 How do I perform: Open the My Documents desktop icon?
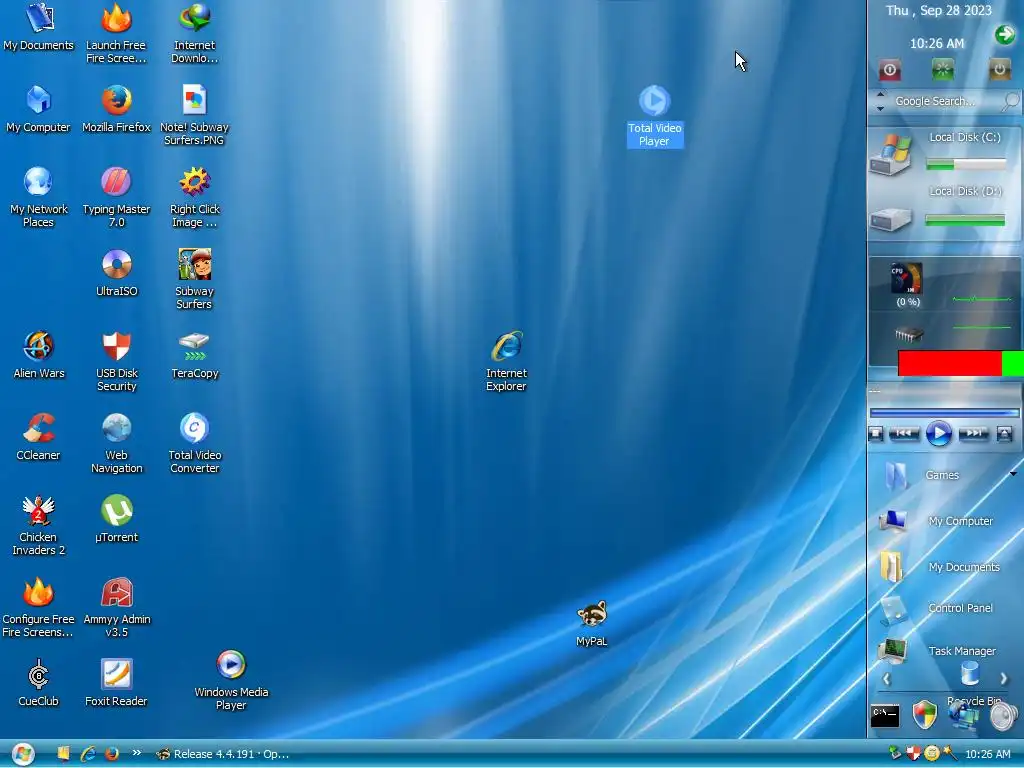39,26
